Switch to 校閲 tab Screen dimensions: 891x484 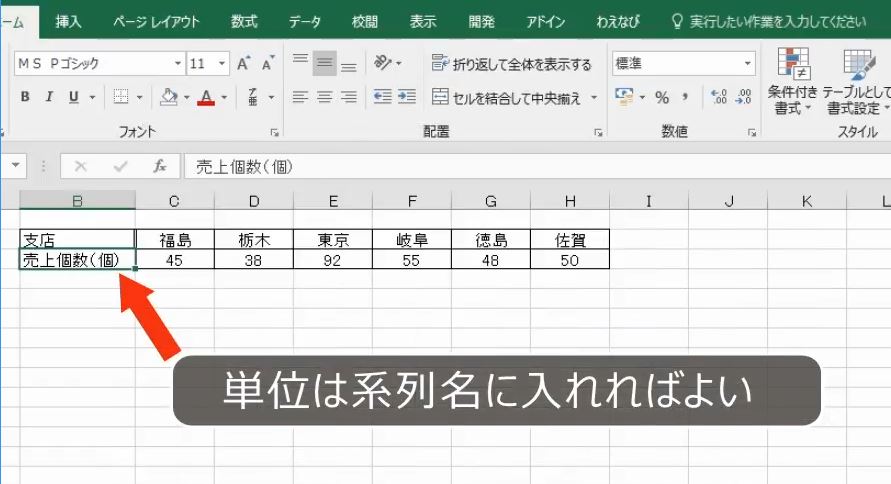point(365,22)
